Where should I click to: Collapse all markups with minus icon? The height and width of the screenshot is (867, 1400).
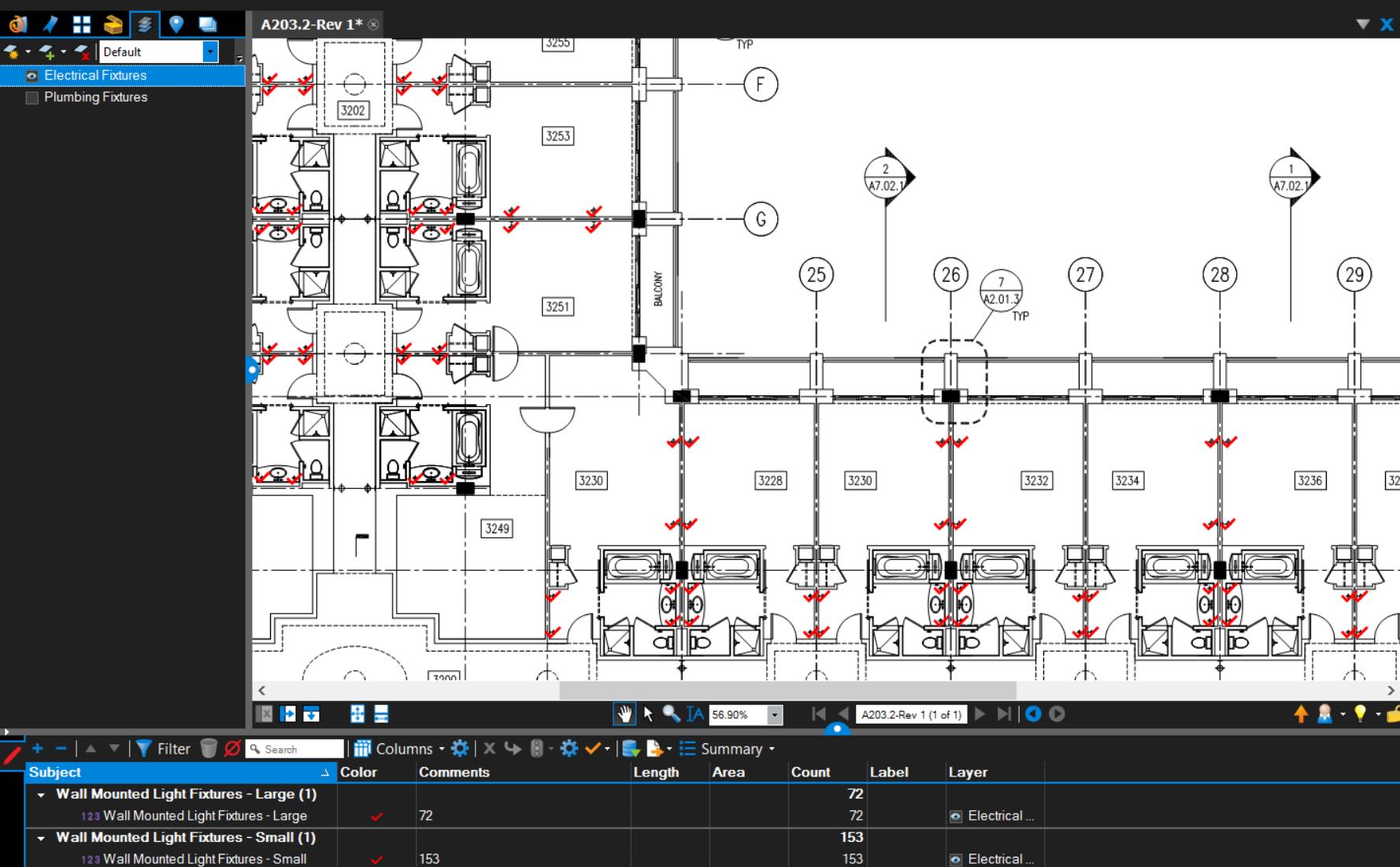61,749
